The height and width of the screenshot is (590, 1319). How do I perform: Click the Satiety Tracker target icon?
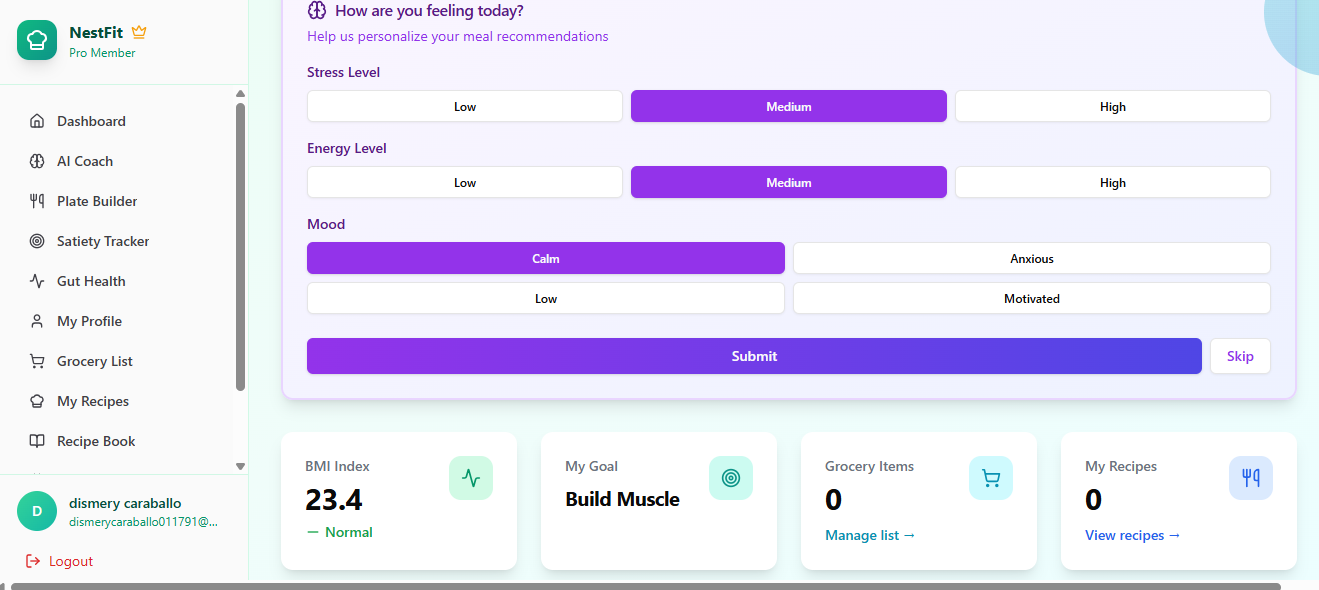click(35, 241)
